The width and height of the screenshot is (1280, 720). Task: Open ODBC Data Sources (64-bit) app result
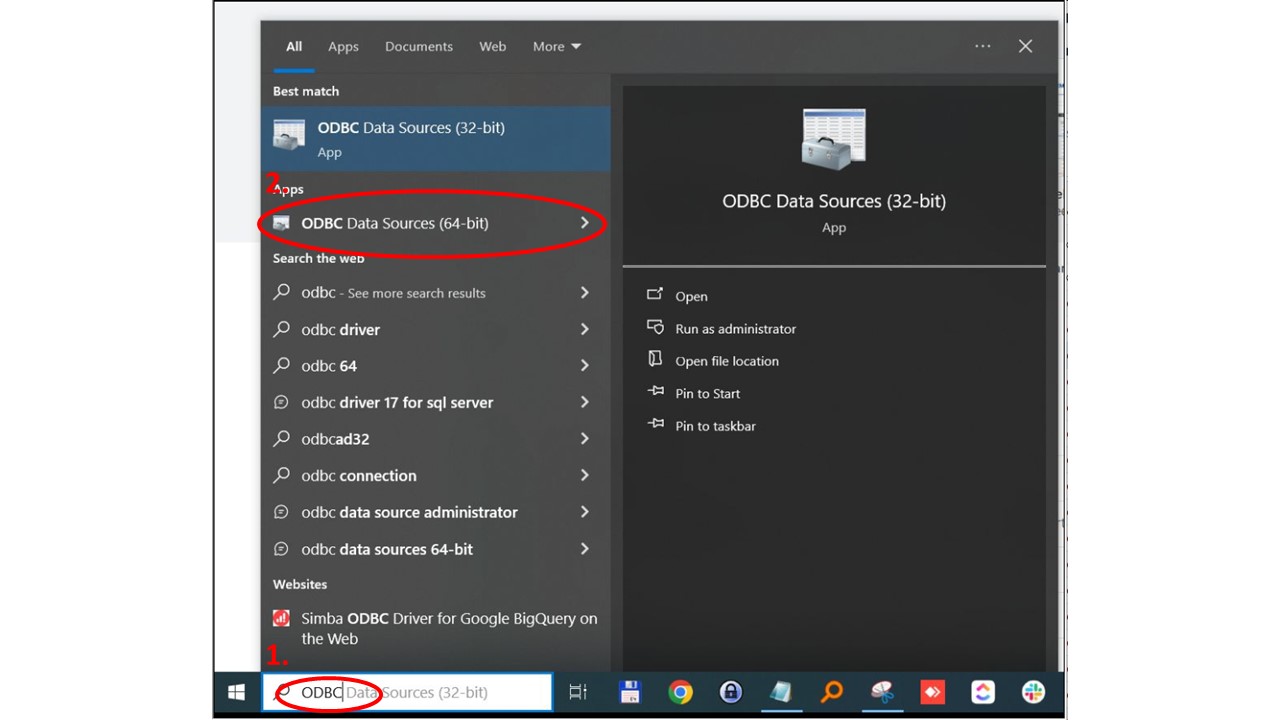click(x=395, y=223)
